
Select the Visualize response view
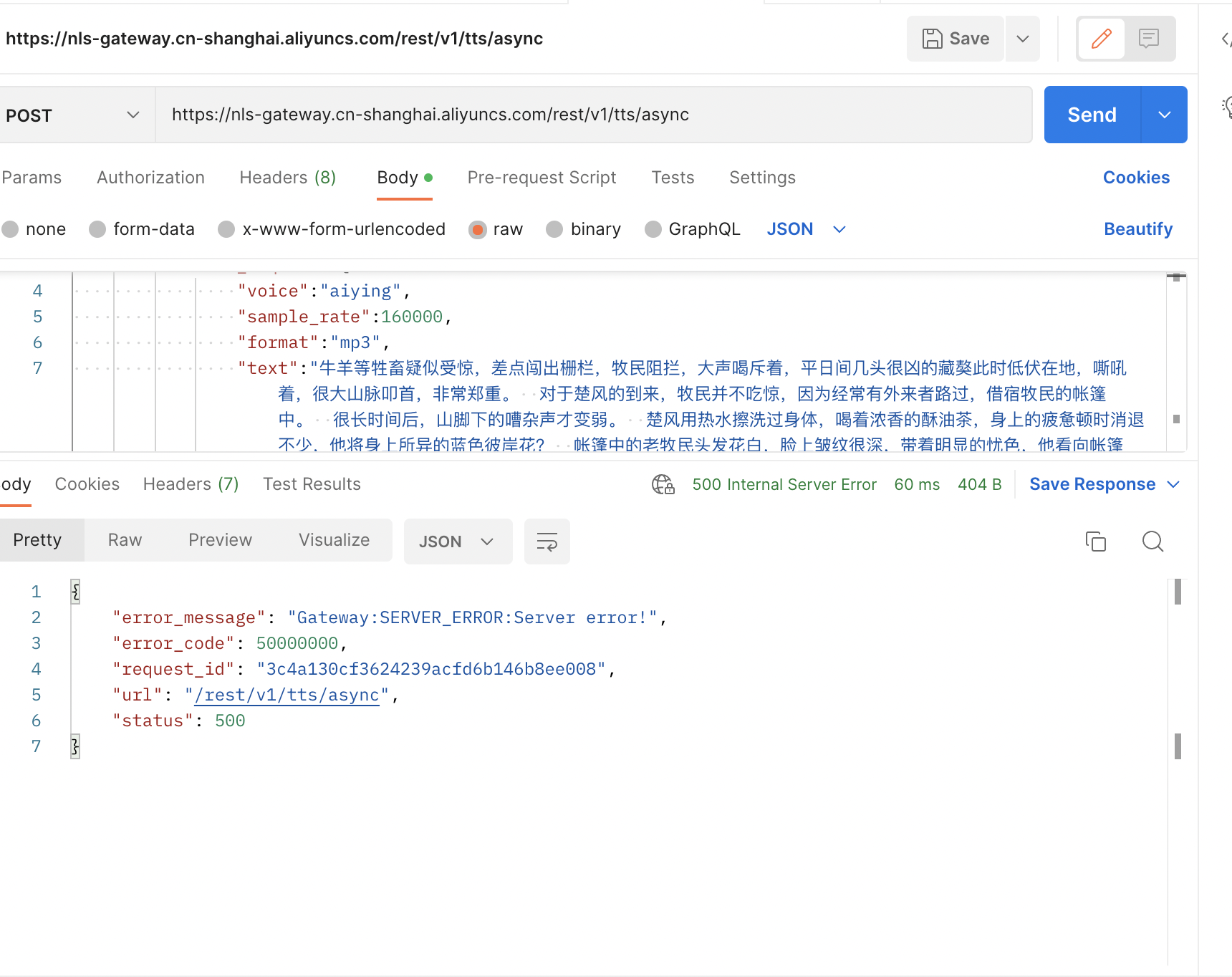click(x=334, y=540)
